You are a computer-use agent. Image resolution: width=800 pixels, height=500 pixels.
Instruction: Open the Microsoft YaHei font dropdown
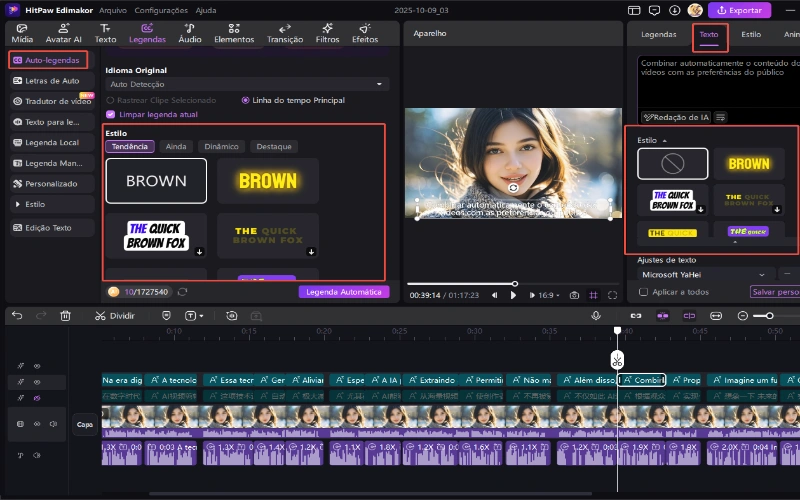[705, 274]
